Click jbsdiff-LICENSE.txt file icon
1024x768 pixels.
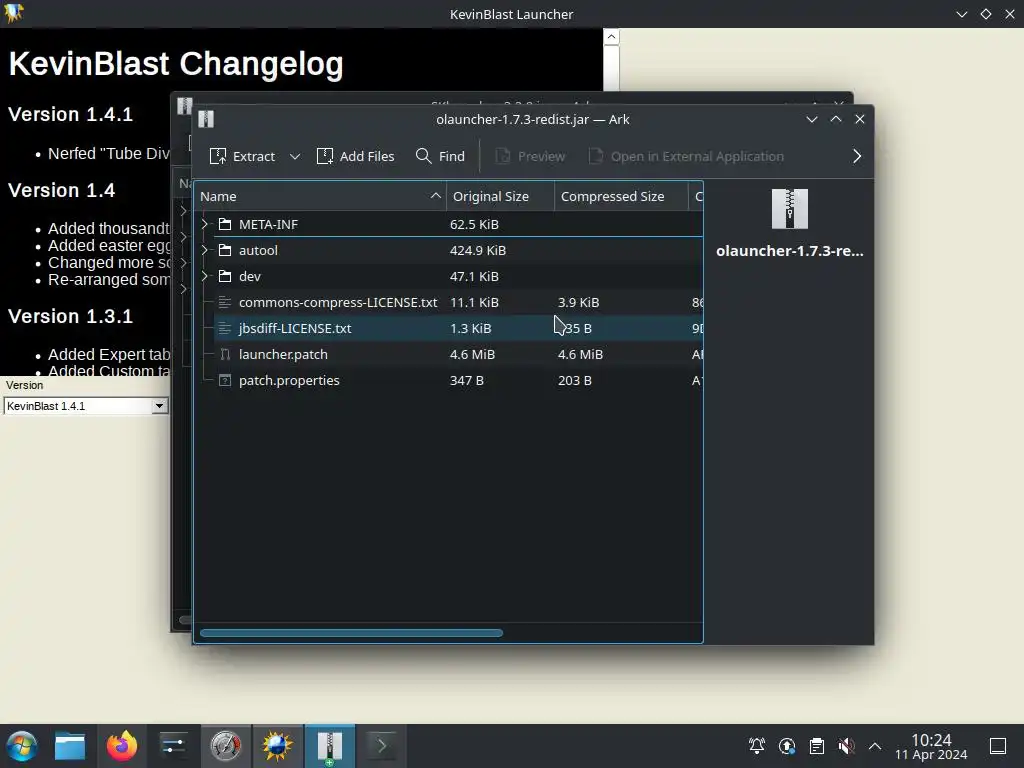tap(225, 328)
